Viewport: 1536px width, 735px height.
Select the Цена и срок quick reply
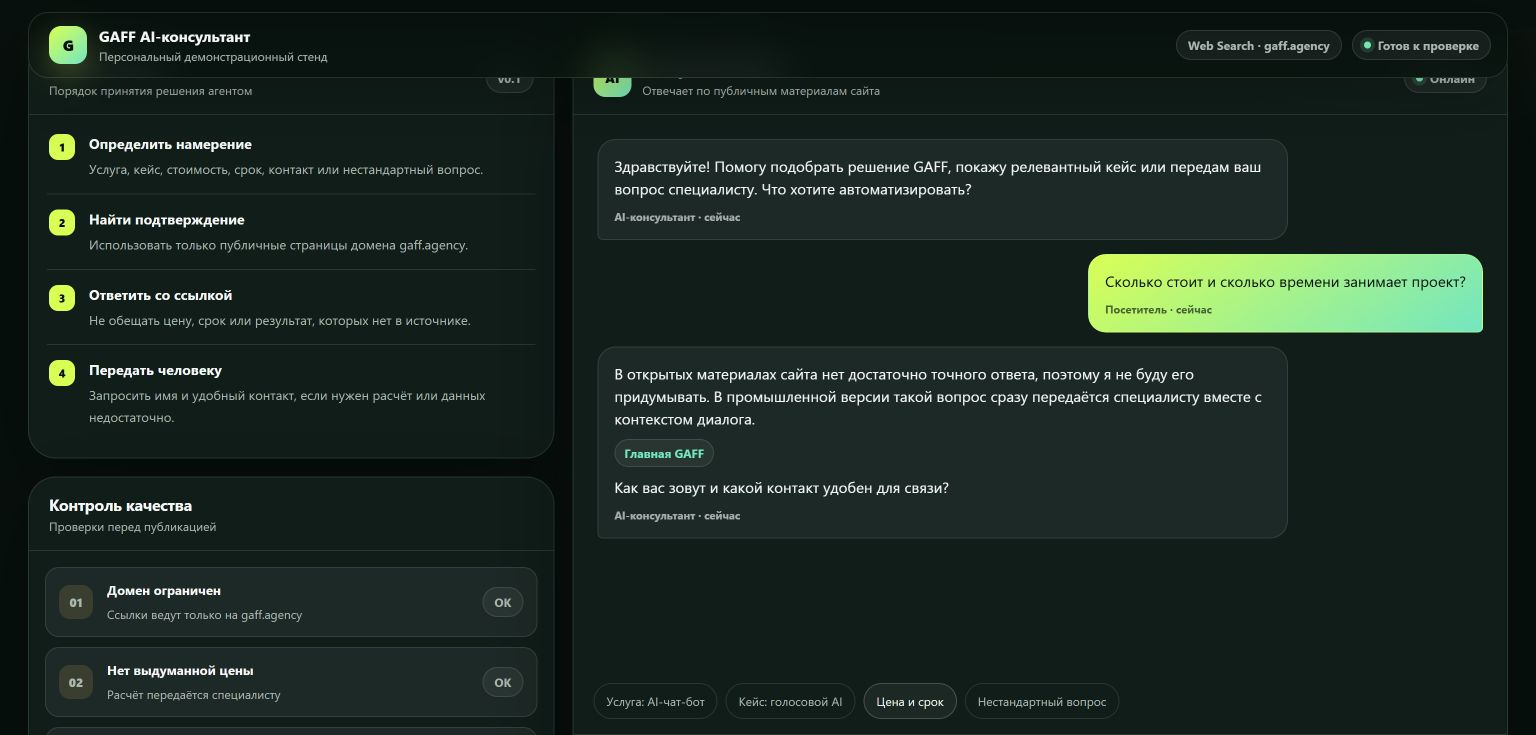tap(910, 701)
